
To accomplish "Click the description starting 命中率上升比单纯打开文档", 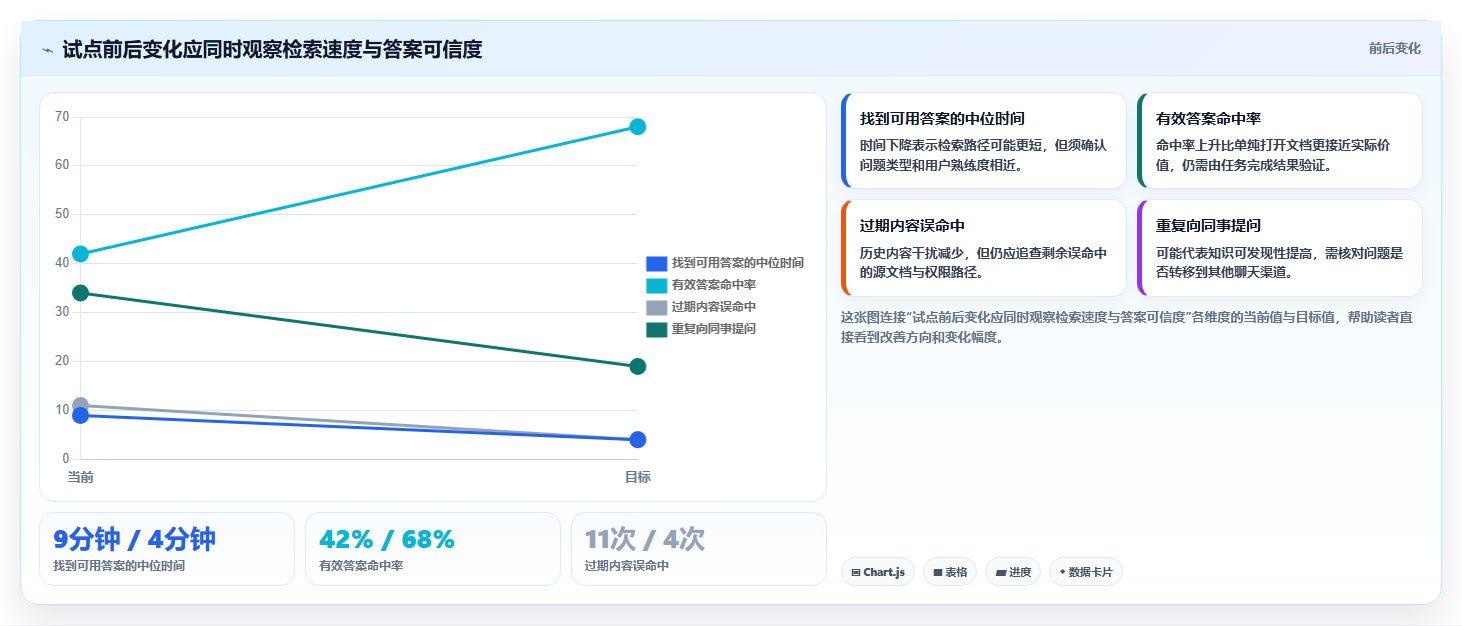I will [x=1274, y=155].
